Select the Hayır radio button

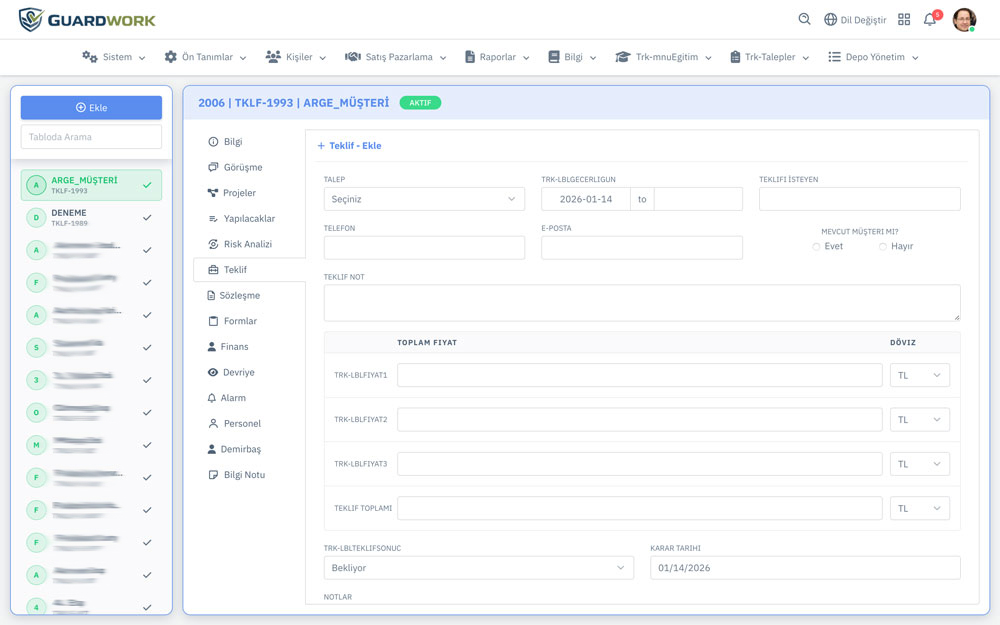[883, 246]
